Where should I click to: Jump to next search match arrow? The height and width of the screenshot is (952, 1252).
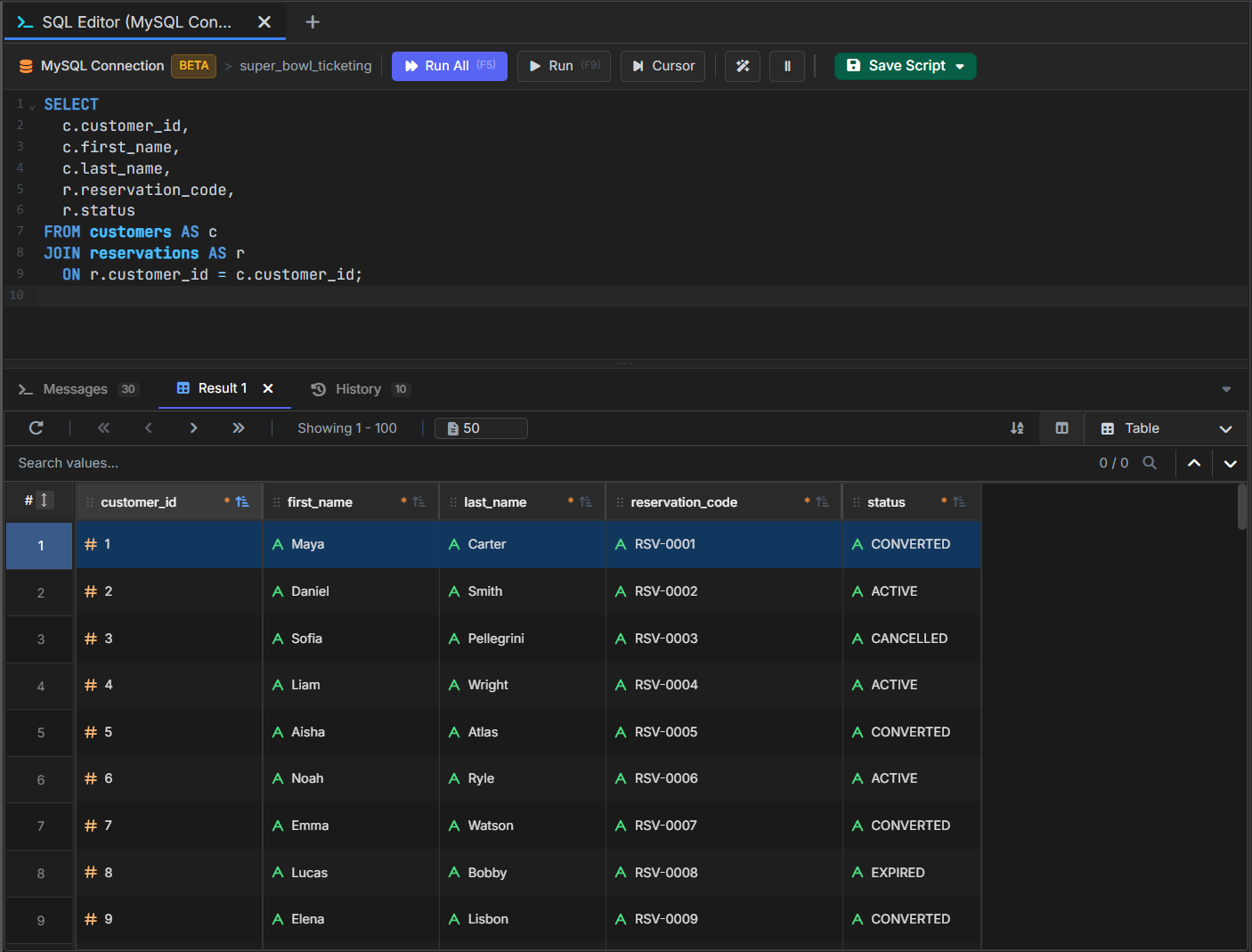(x=1230, y=463)
